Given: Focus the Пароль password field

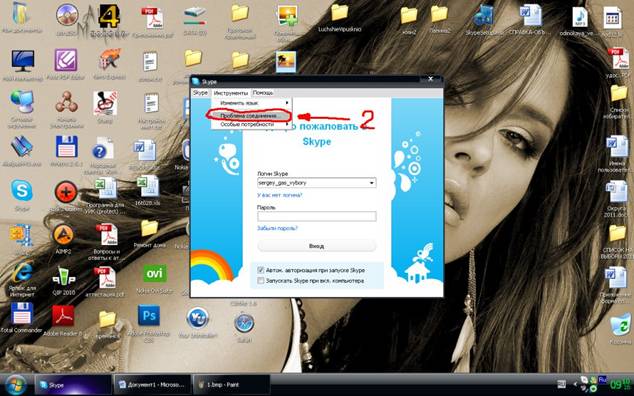Looking at the screenshot, I should click(317, 216).
